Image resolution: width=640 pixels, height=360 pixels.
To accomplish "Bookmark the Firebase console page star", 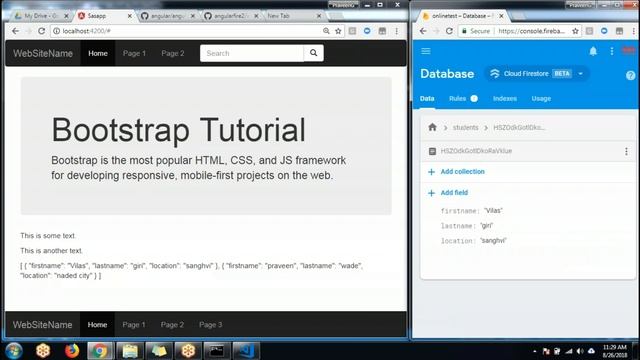I will 575,31.
